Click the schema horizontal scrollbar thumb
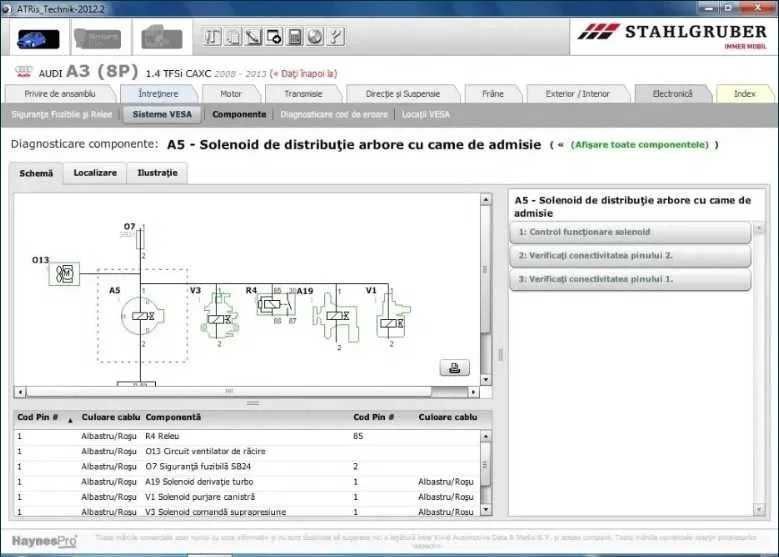The height and width of the screenshot is (557, 779). [229, 392]
